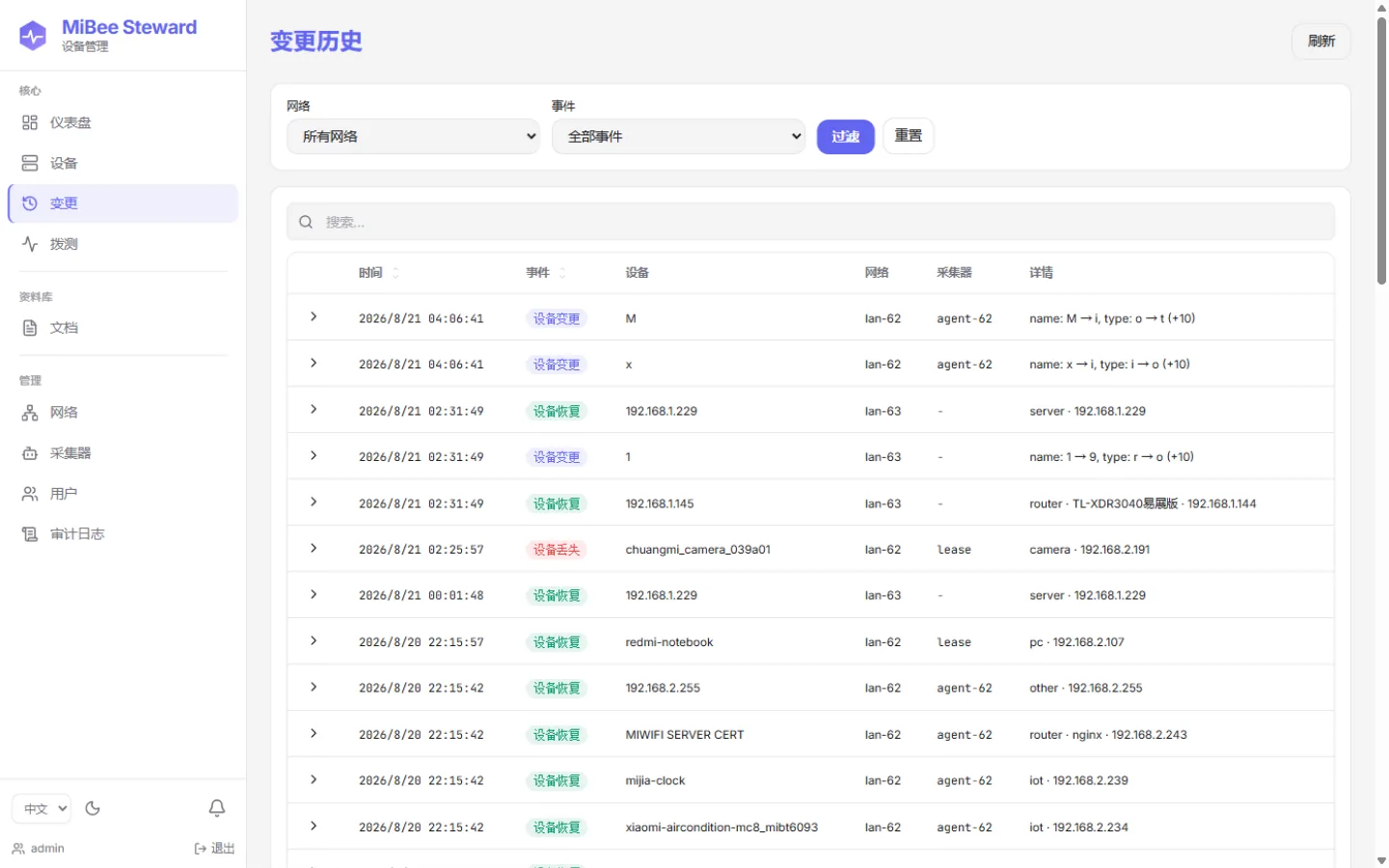This screenshot has width=1389, height=868.
Task: Expand the MIWIFI SERVER CERT row
Action: pos(313,734)
